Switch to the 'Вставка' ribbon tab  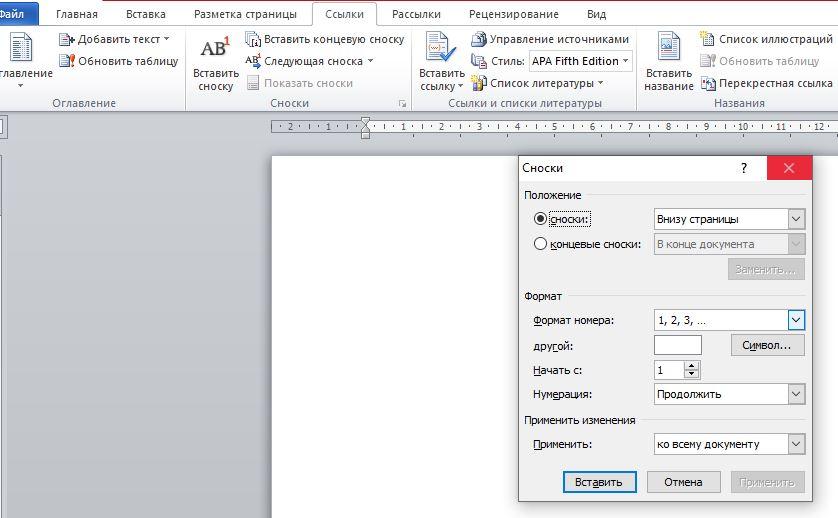click(x=145, y=15)
